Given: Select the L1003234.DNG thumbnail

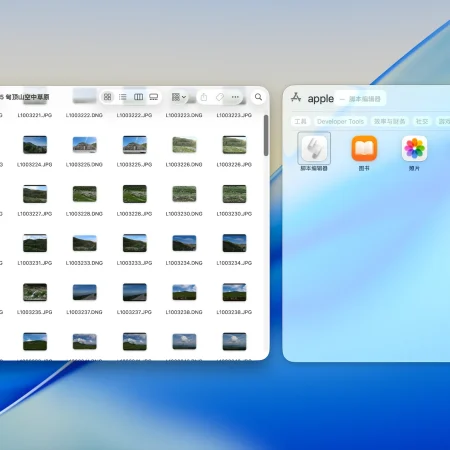Looking at the screenshot, I should [x=184, y=243].
